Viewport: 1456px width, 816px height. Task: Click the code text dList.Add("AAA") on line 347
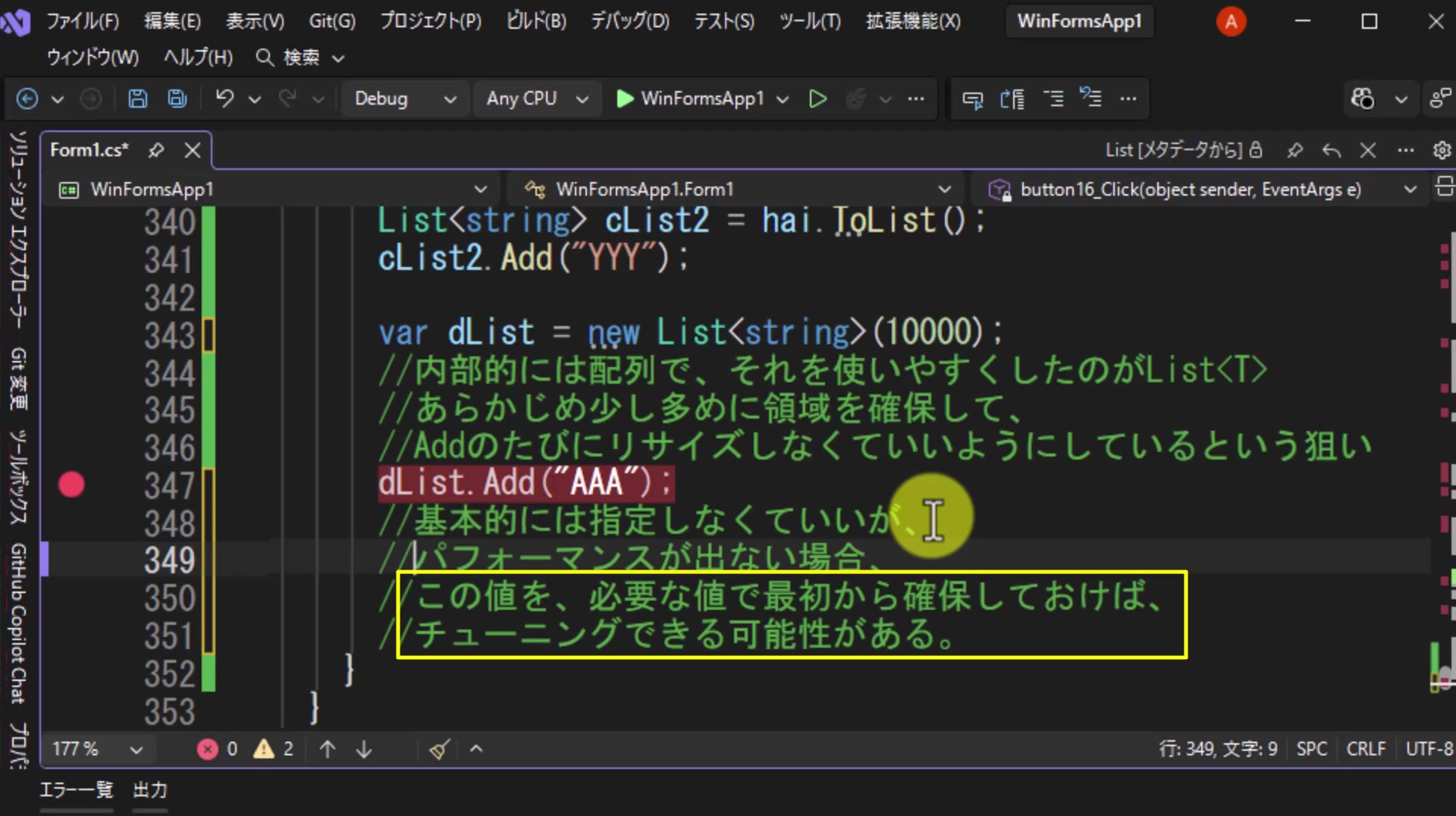coord(526,483)
